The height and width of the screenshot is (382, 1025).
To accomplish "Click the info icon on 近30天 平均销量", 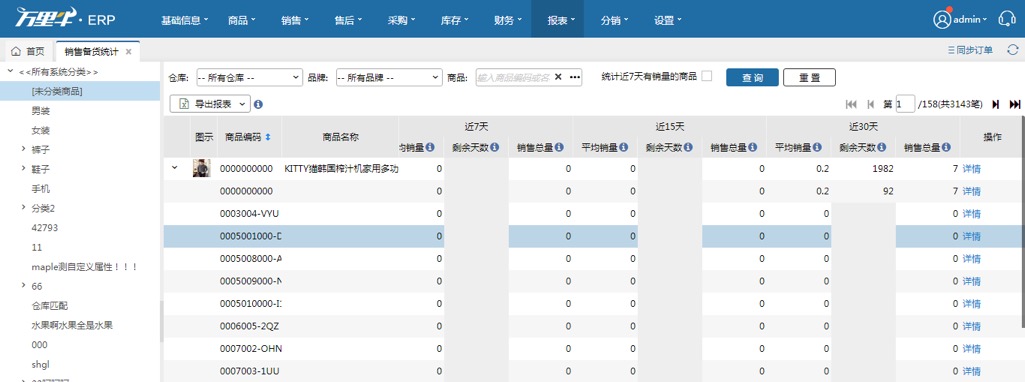I will click(x=818, y=148).
